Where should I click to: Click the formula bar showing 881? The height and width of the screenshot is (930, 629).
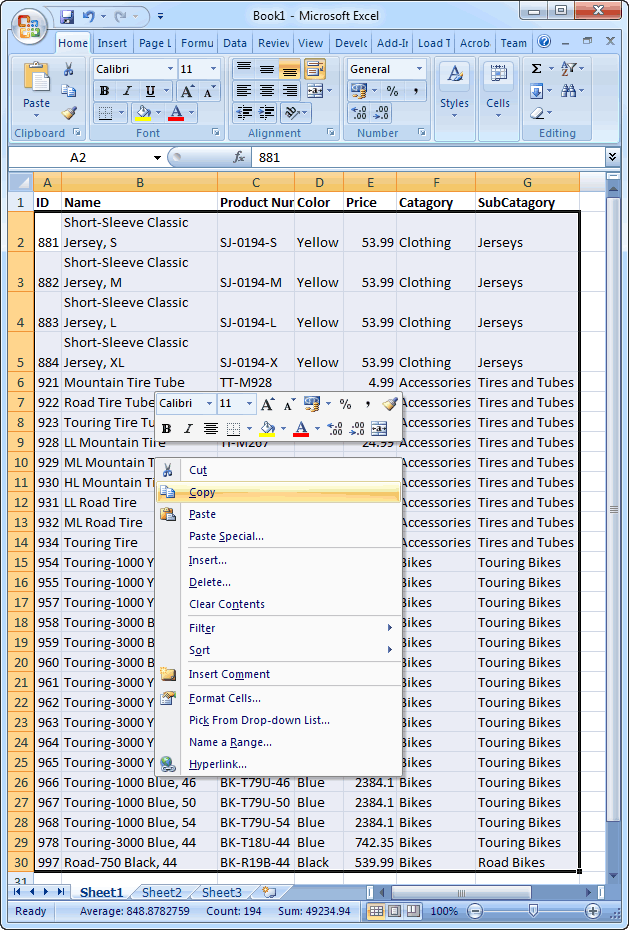428,158
